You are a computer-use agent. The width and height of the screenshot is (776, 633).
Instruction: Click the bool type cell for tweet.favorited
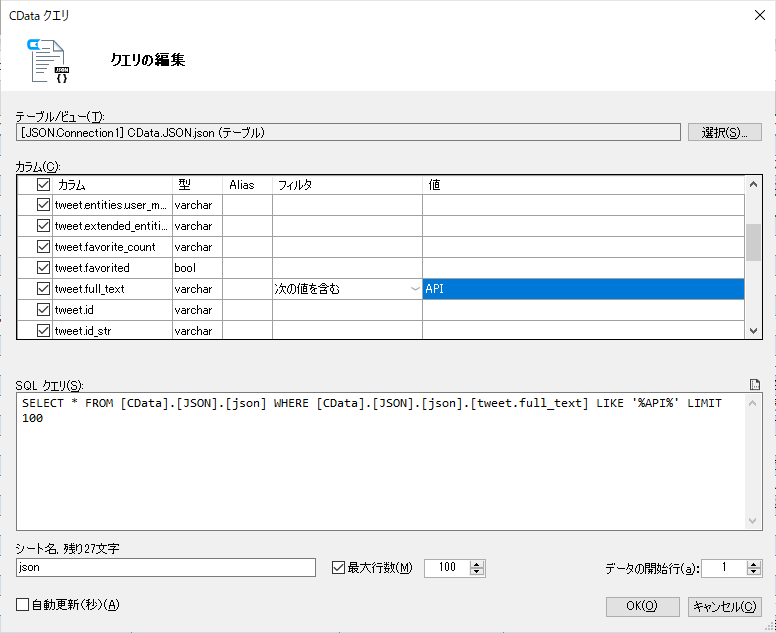(x=197, y=268)
